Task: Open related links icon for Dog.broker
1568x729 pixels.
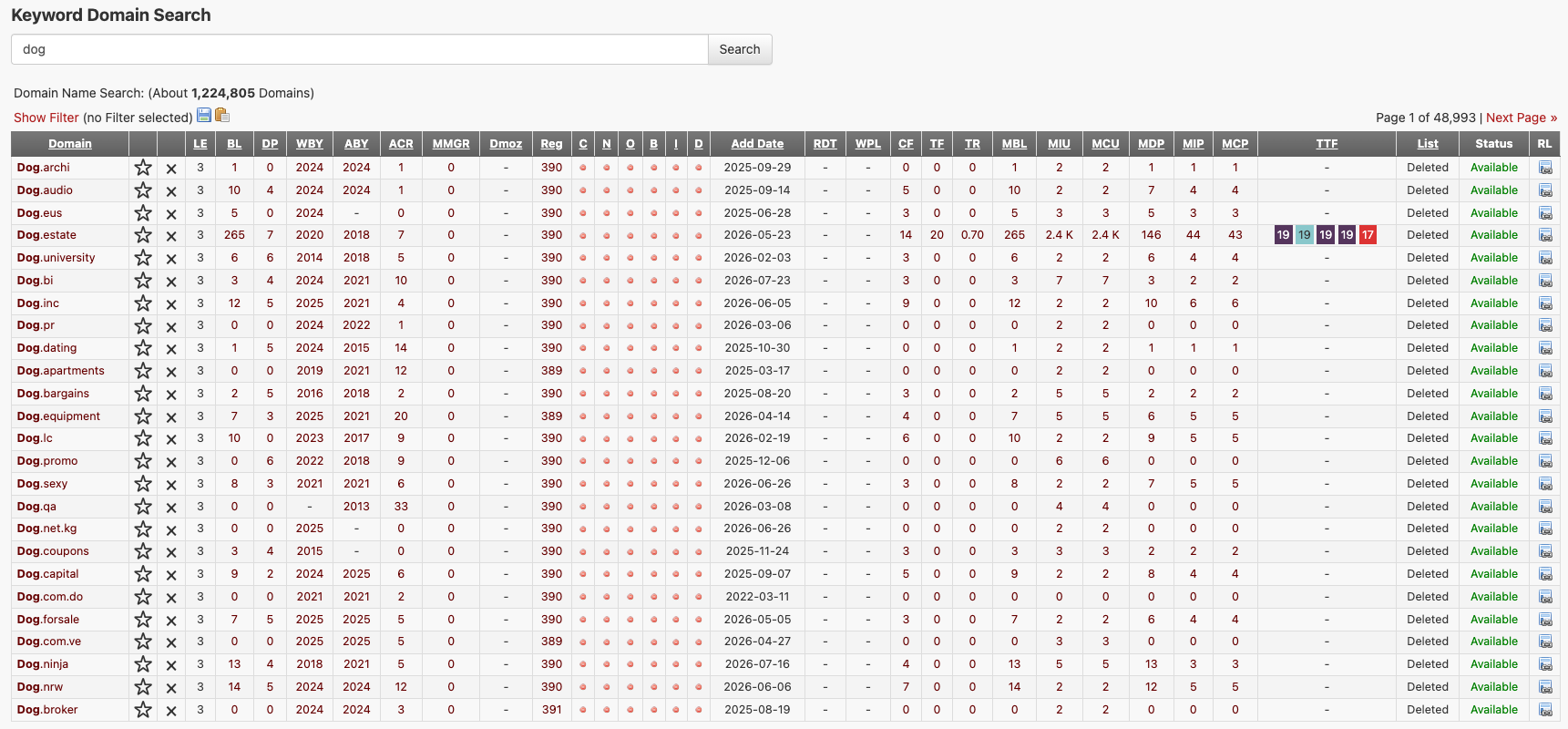Action: tap(1545, 710)
